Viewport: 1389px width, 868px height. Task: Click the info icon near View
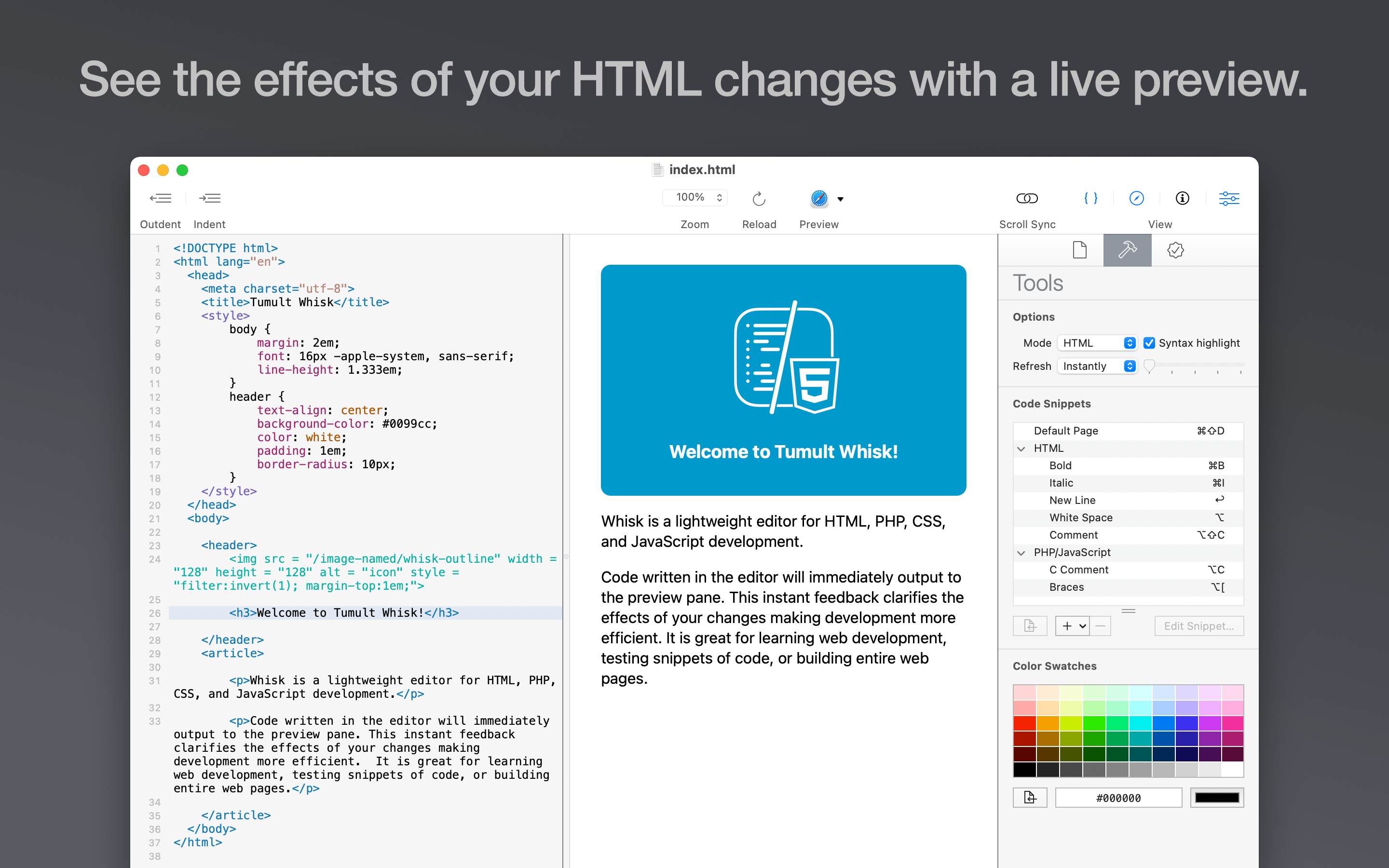1182,198
